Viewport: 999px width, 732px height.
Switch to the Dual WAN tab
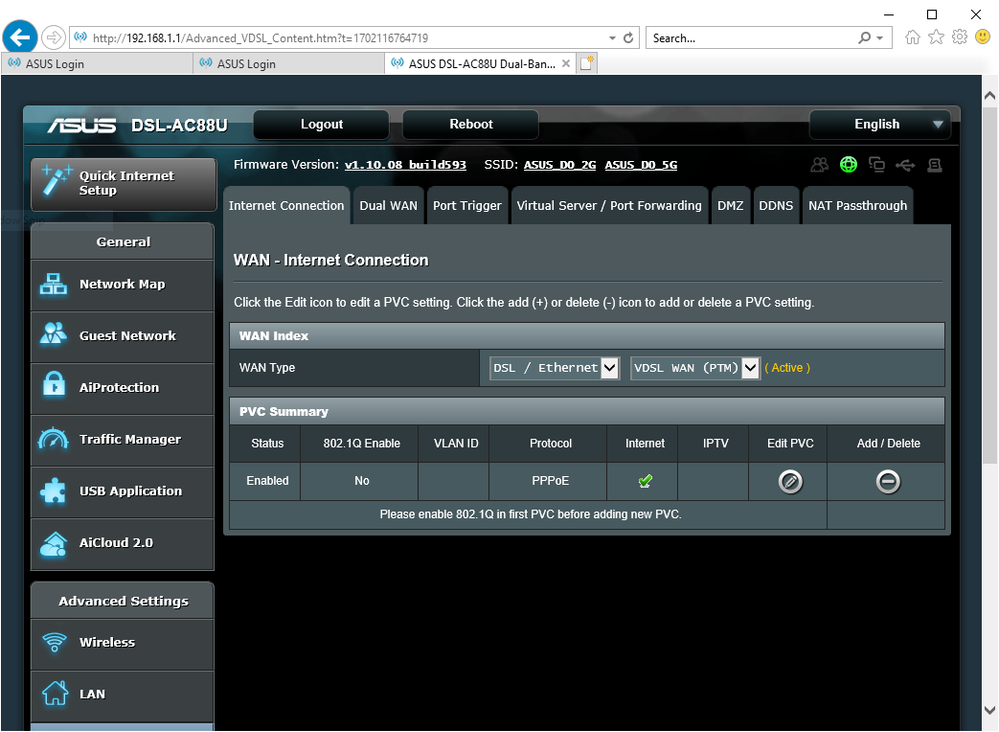point(388,206)
